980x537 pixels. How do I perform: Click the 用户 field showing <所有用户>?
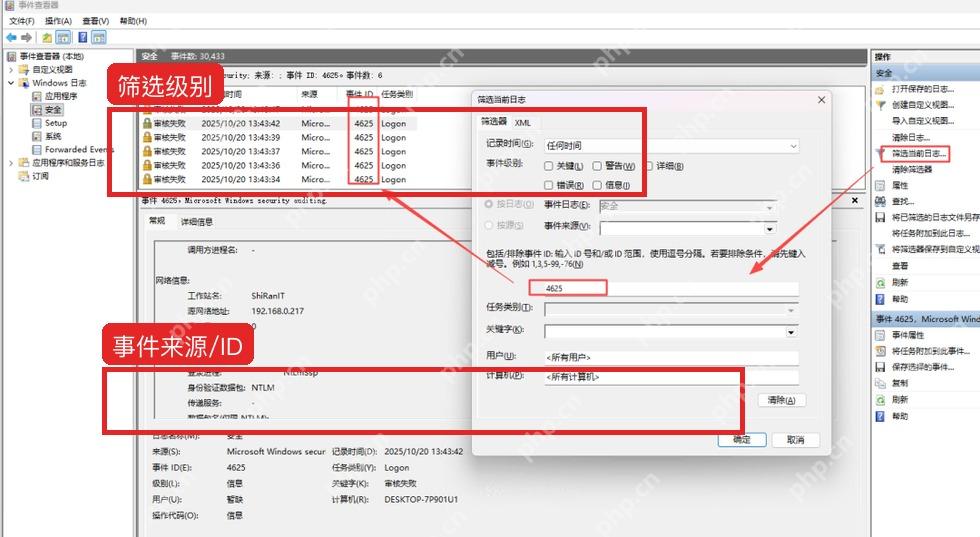tap(671, 358)
